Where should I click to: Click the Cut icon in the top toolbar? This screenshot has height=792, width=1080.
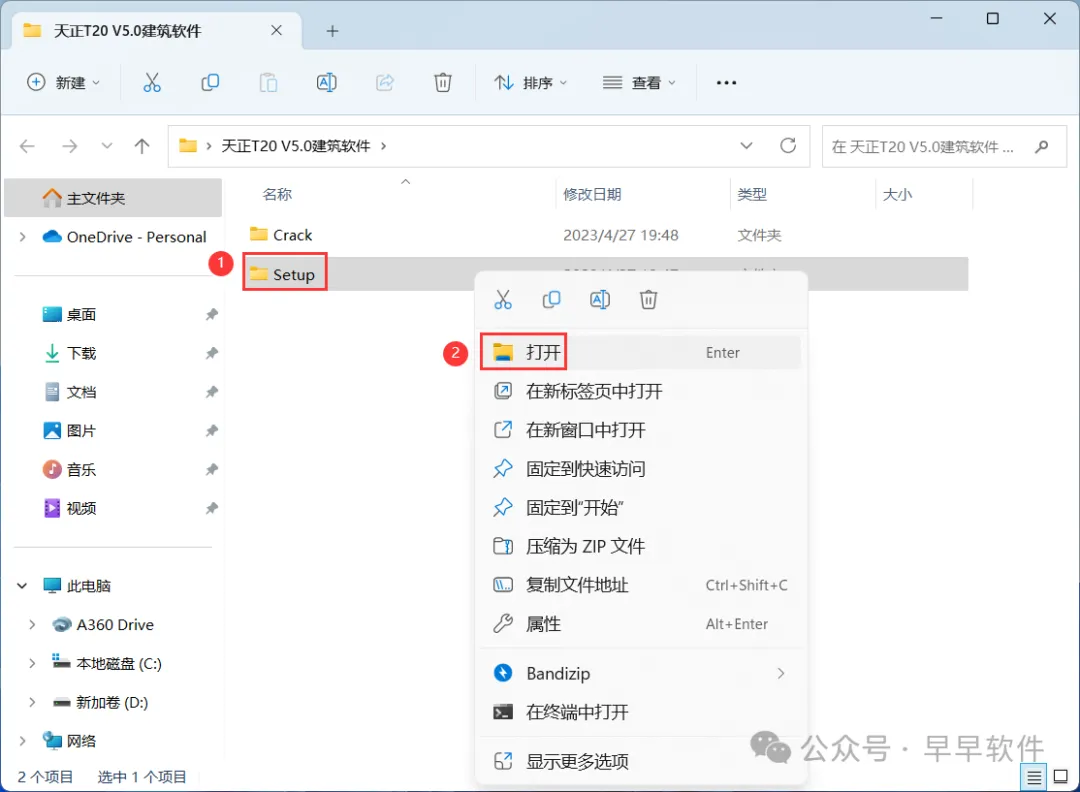pos(152,83)
